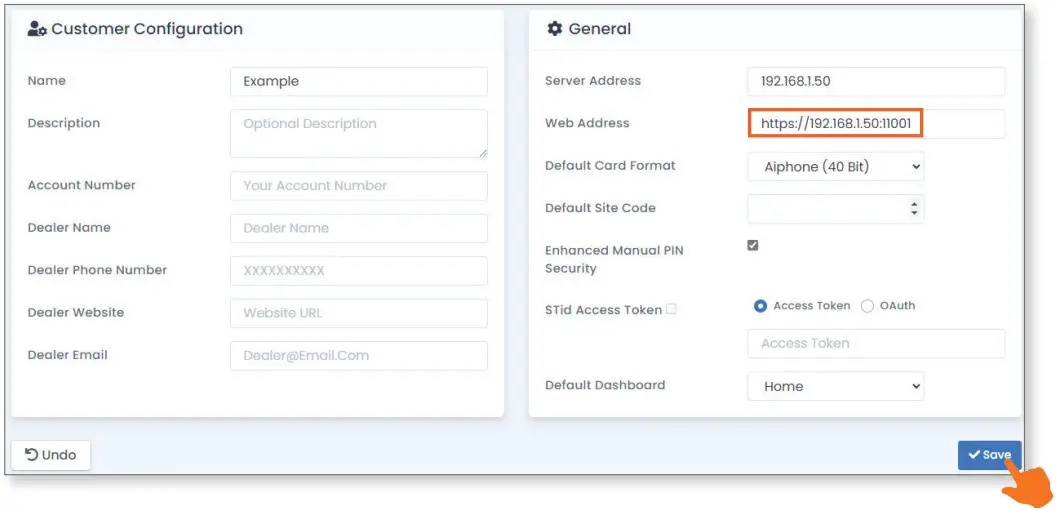Click into the Description text area
The image size is (1057, 511).
pos(358,133)
